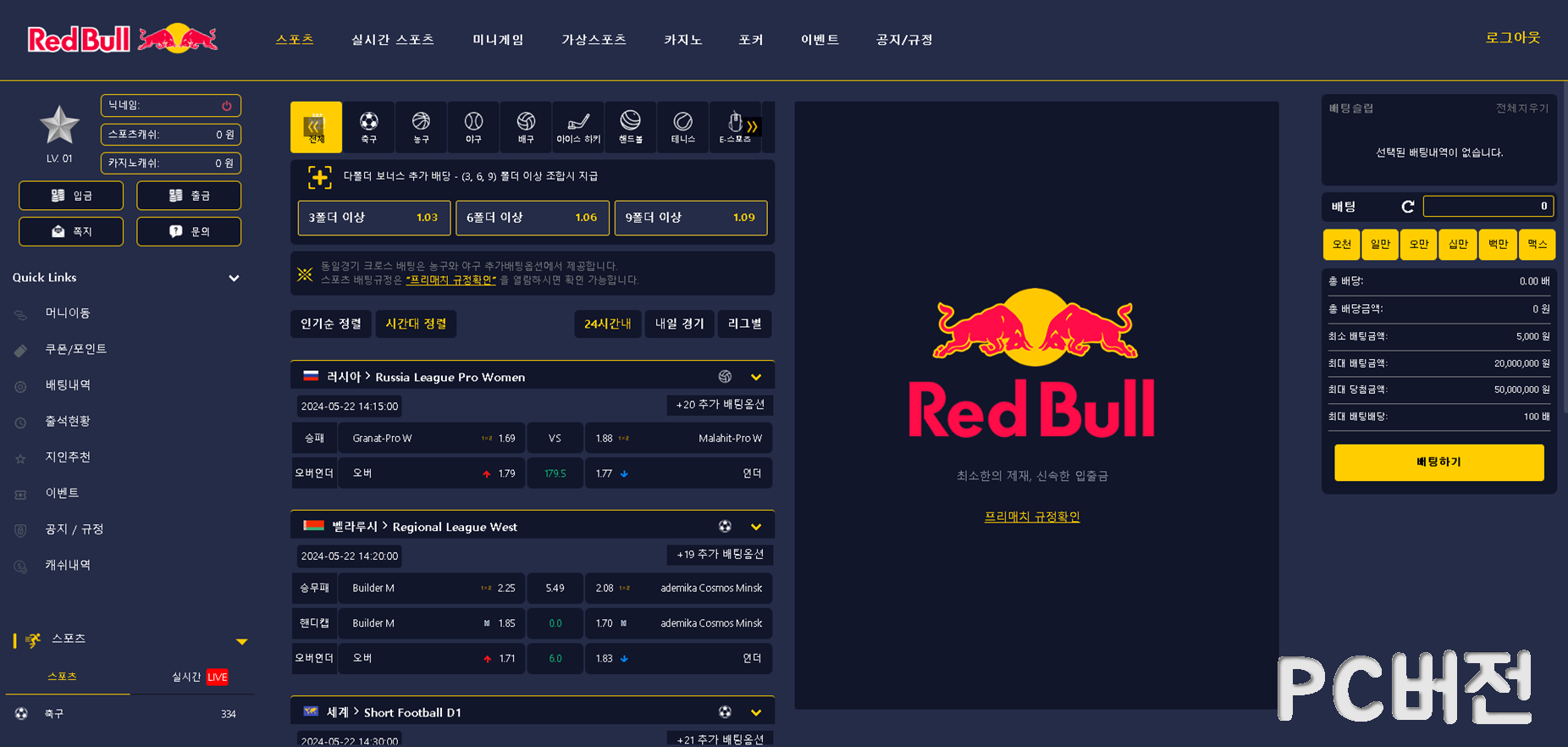Open the 공지/규정 top menu
This screenshot has height=747, width=1568.
904,40
